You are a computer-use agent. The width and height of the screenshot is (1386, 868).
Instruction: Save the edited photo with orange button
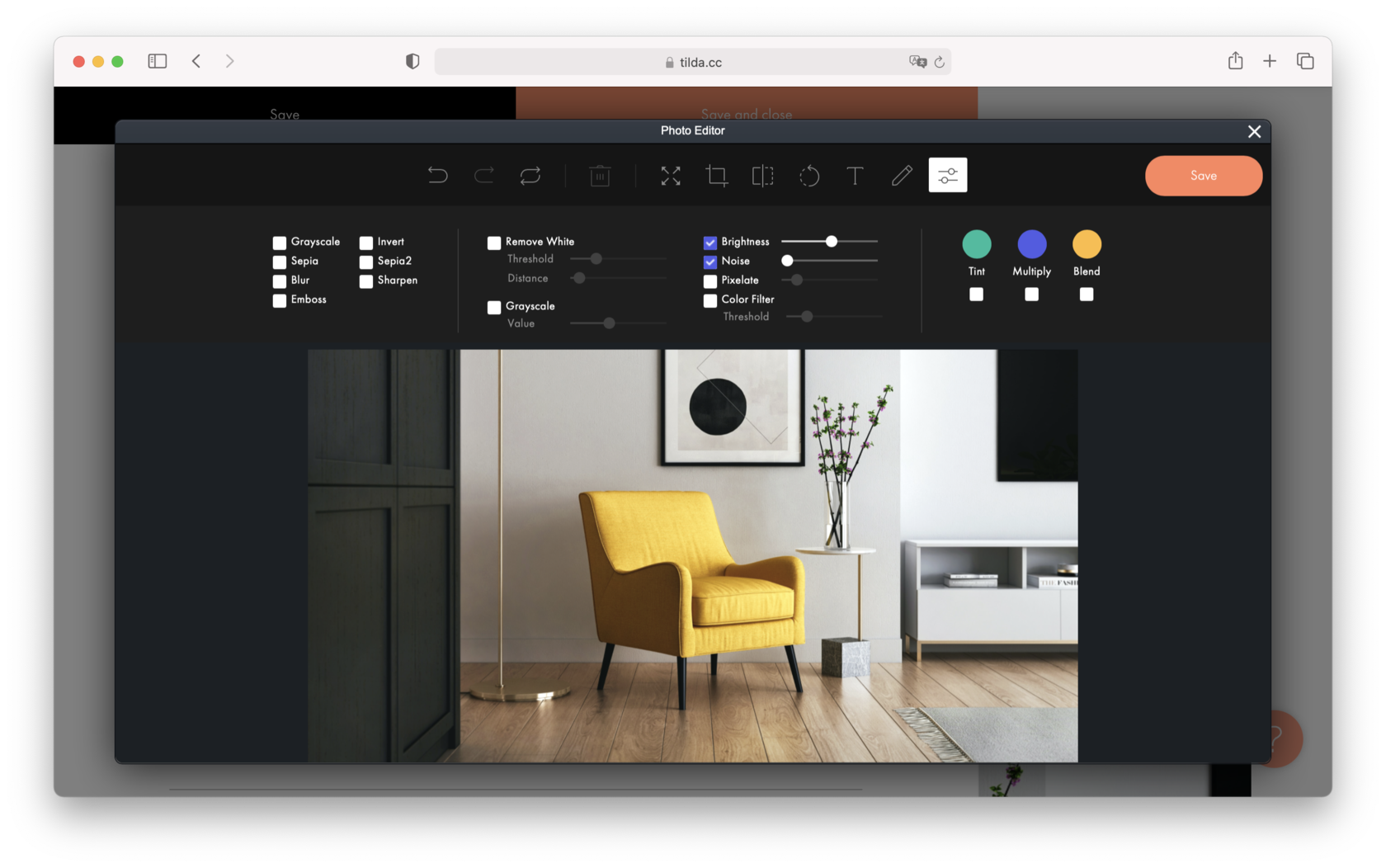(1204, 176)
